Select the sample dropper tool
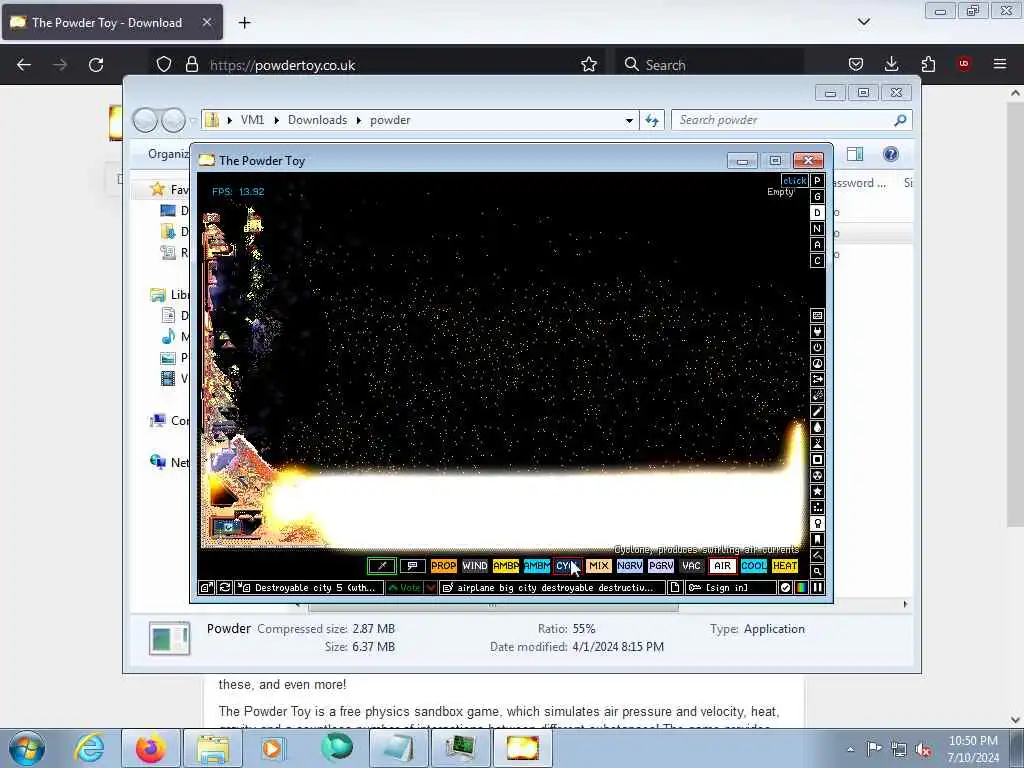This screenshot has width=1024, height=768. coord(382,566)
